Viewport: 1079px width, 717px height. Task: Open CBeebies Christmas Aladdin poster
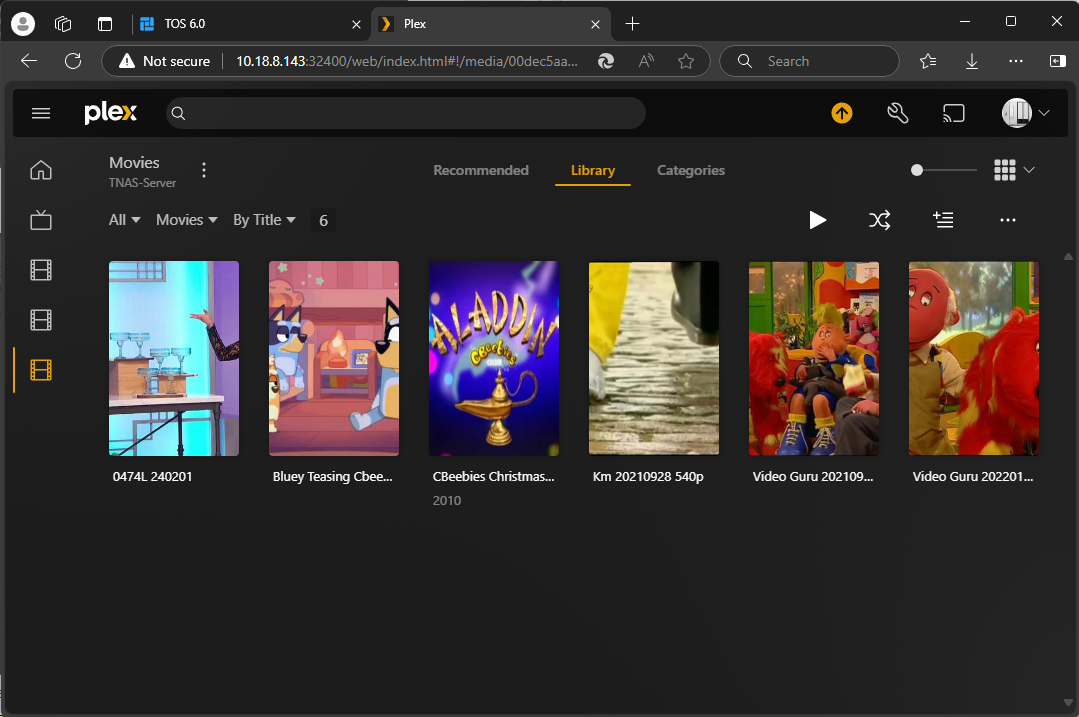tap(493, 358)
